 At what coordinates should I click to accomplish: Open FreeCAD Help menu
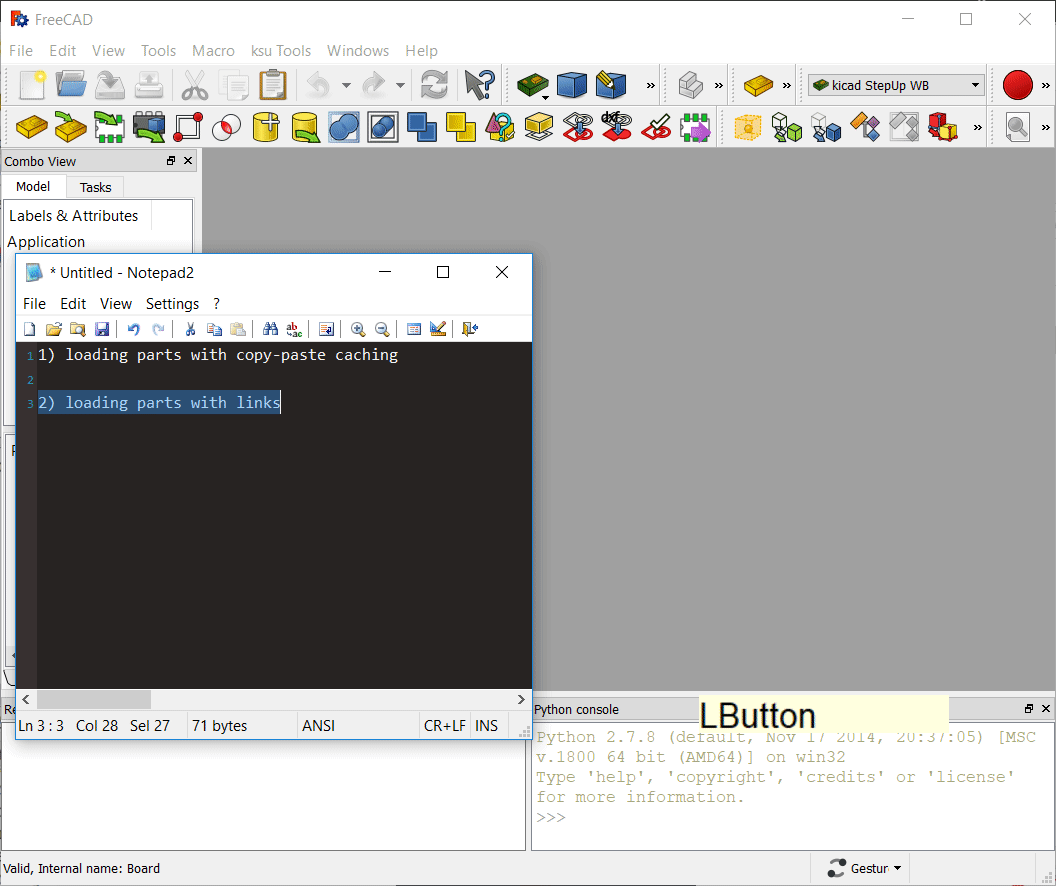(x=421, y=51)
